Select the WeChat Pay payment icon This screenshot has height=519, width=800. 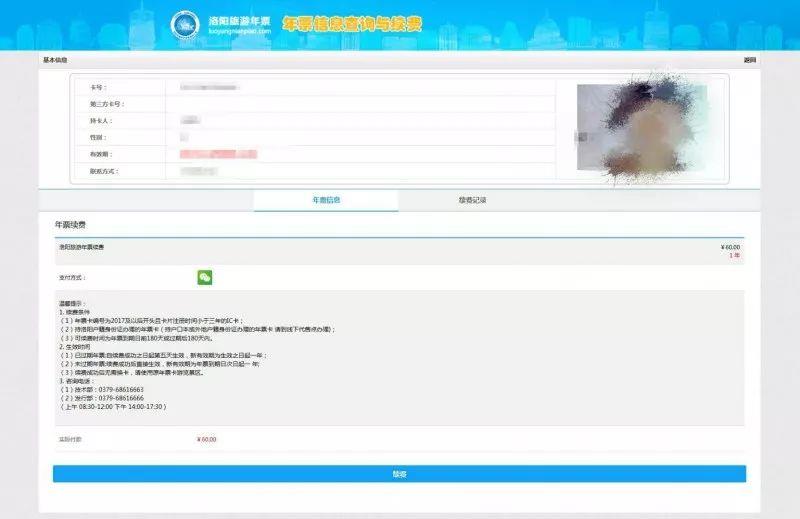204,277
